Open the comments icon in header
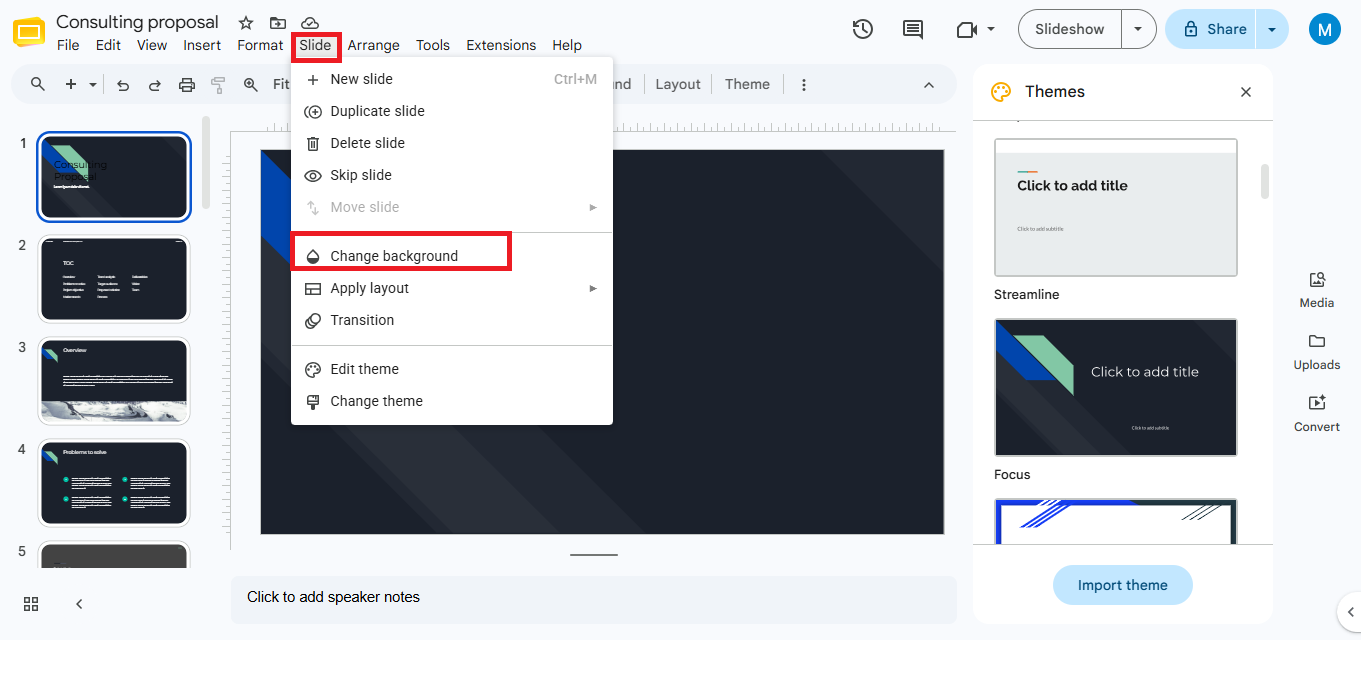Viewport: 1366px width, 677px height. 913,30
